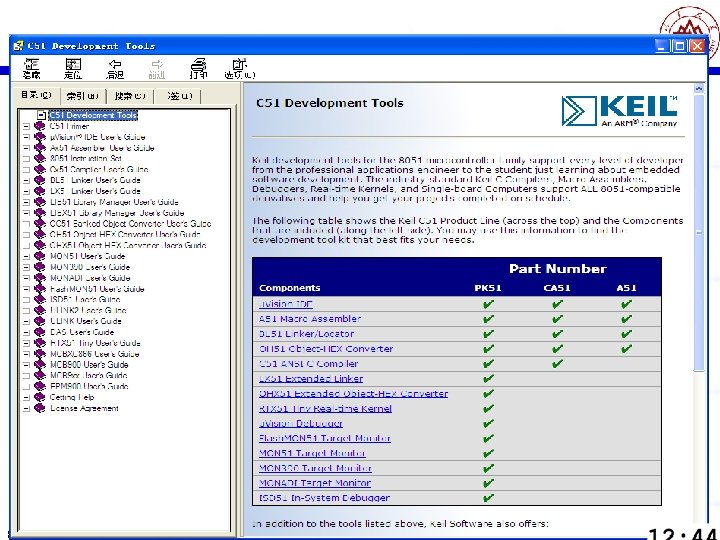Open the µVision Debugger link
Image resolution: width=720 pixels, height=540 pixels.
point(301,423)
